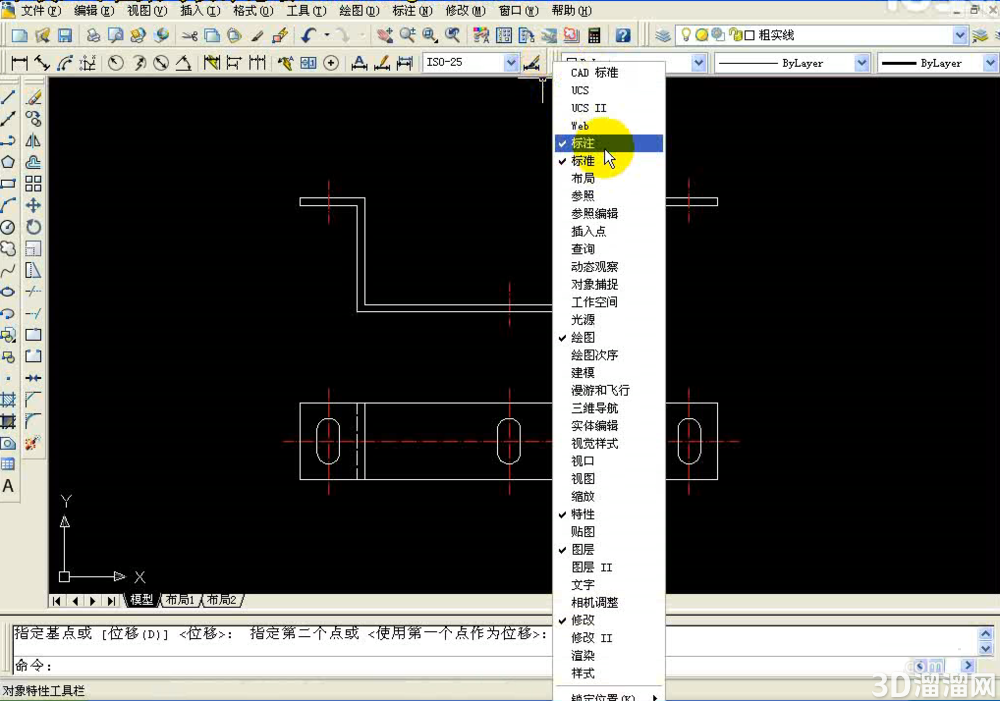Select the Rotate modify tool
This screenshot has height=701, width=1000.
[33, 227]
